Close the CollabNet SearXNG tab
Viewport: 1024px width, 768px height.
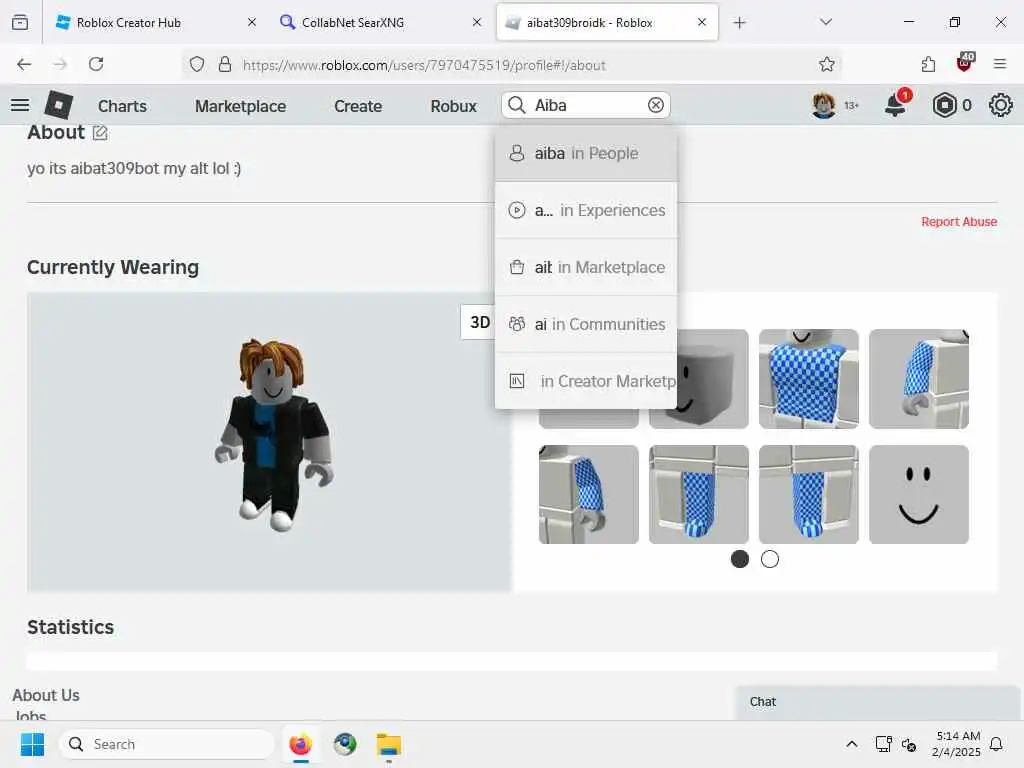coord(477,22)
